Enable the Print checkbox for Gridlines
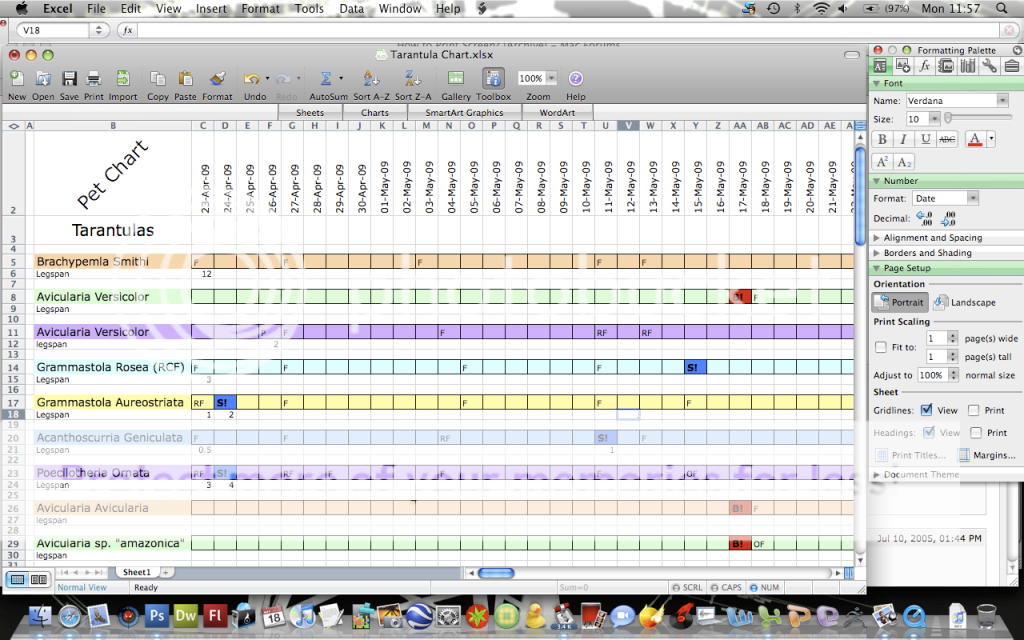This screenshot has width=1024, height=640. click(x=975, y=410)
